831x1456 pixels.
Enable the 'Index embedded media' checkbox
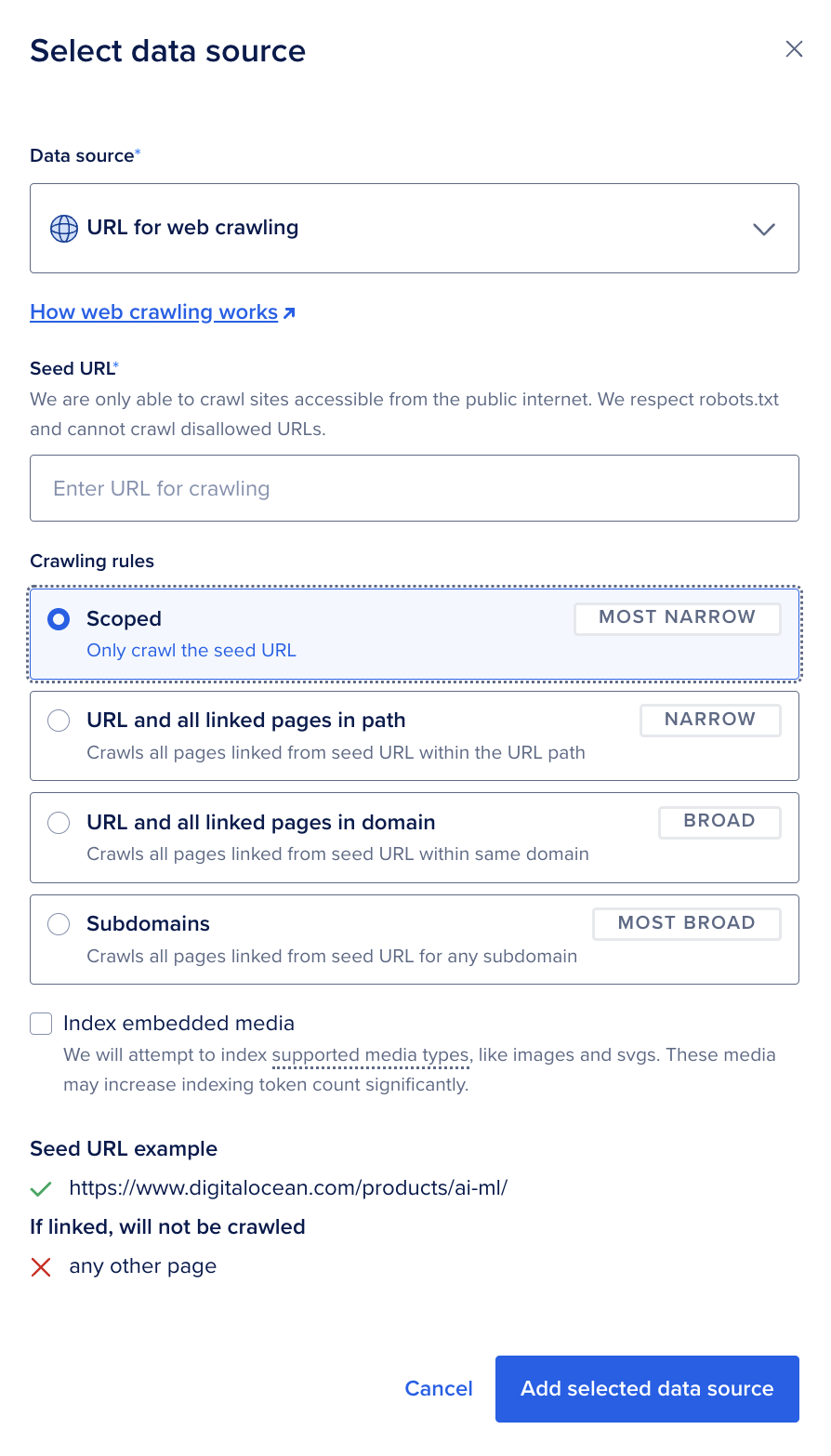(x=40, y=1023)
